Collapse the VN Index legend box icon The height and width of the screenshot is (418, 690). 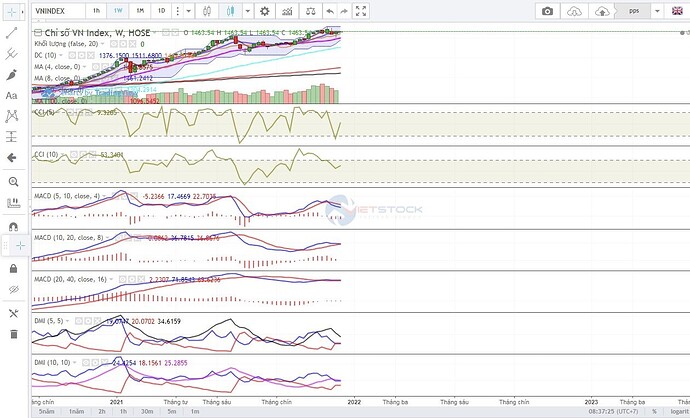point(38,33)
